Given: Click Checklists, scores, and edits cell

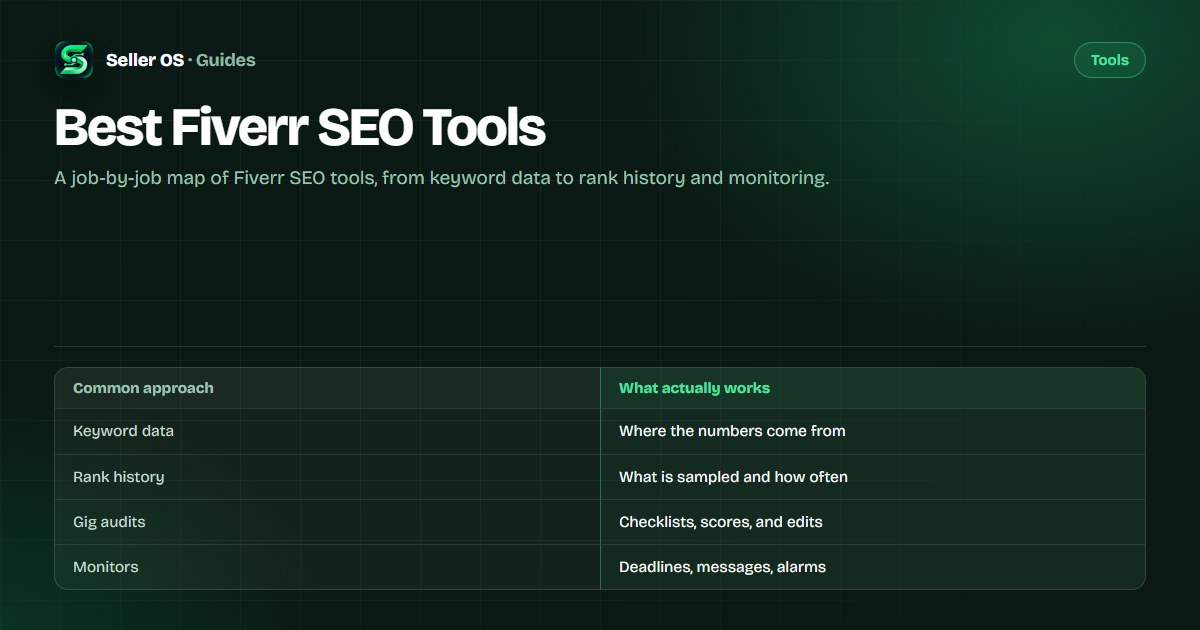Looking at the screenshot, I should coord(872,522).
